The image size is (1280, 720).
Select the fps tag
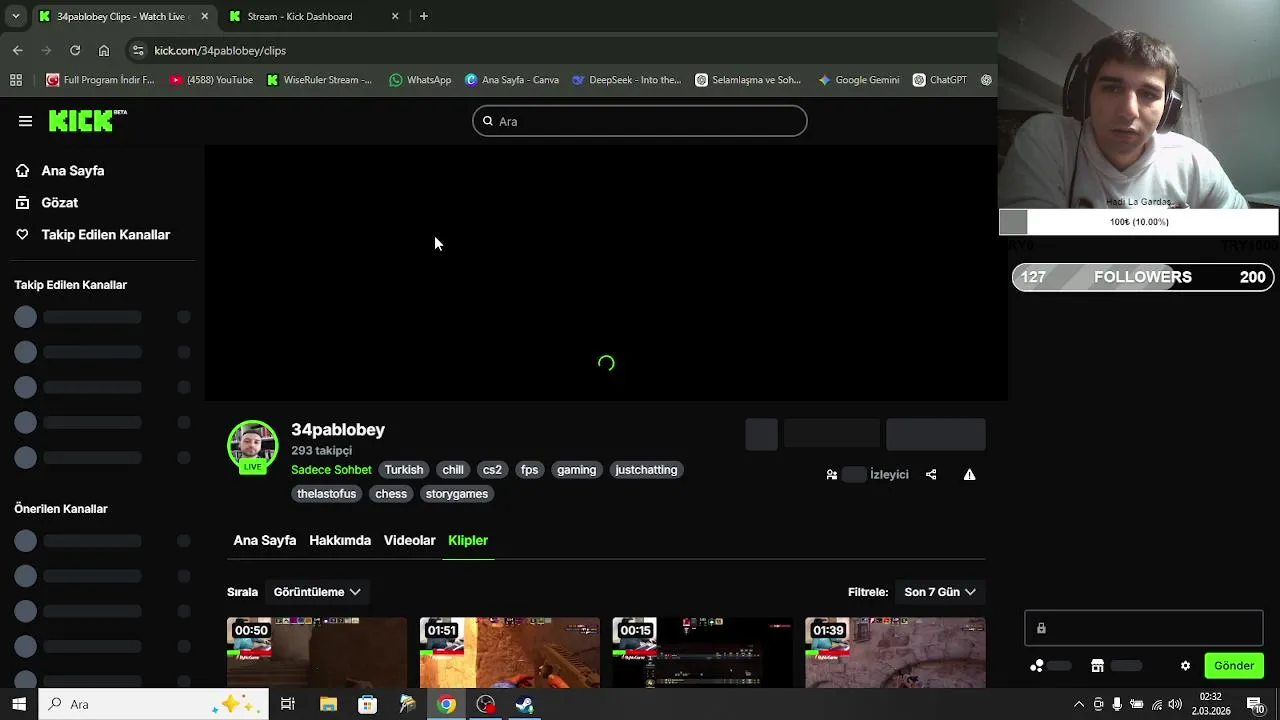click(x=530, y=470)
